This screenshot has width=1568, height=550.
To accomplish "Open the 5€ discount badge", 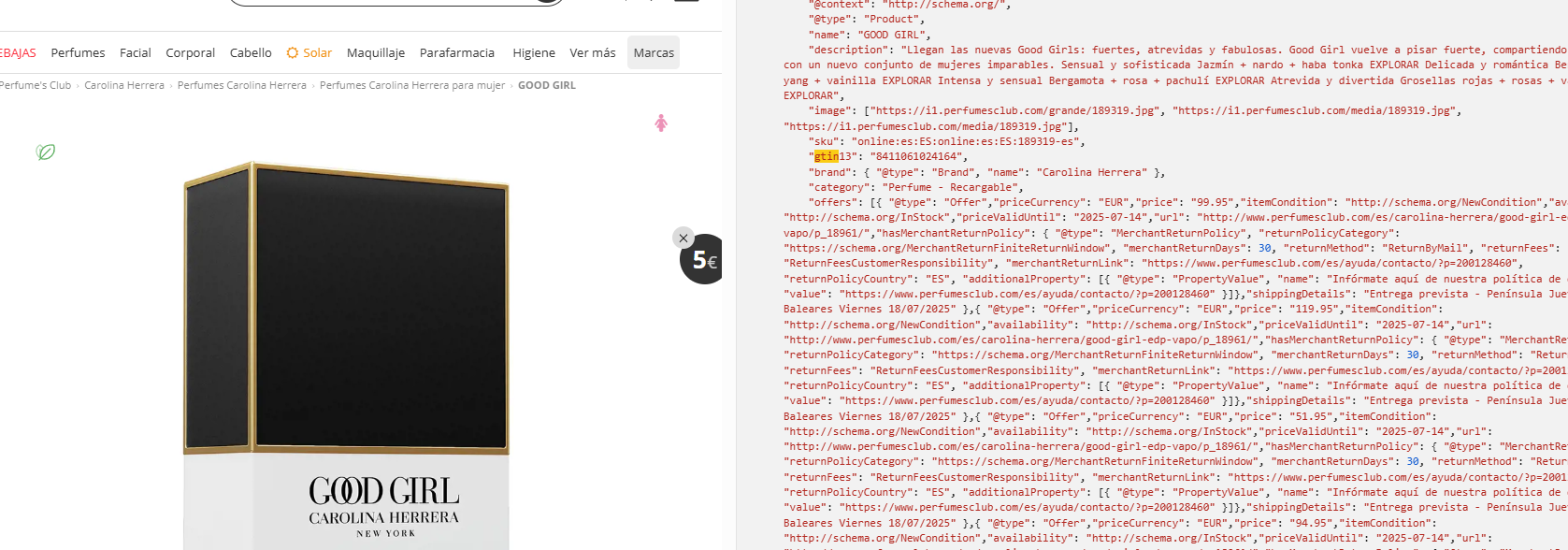I will pos(704,261).
